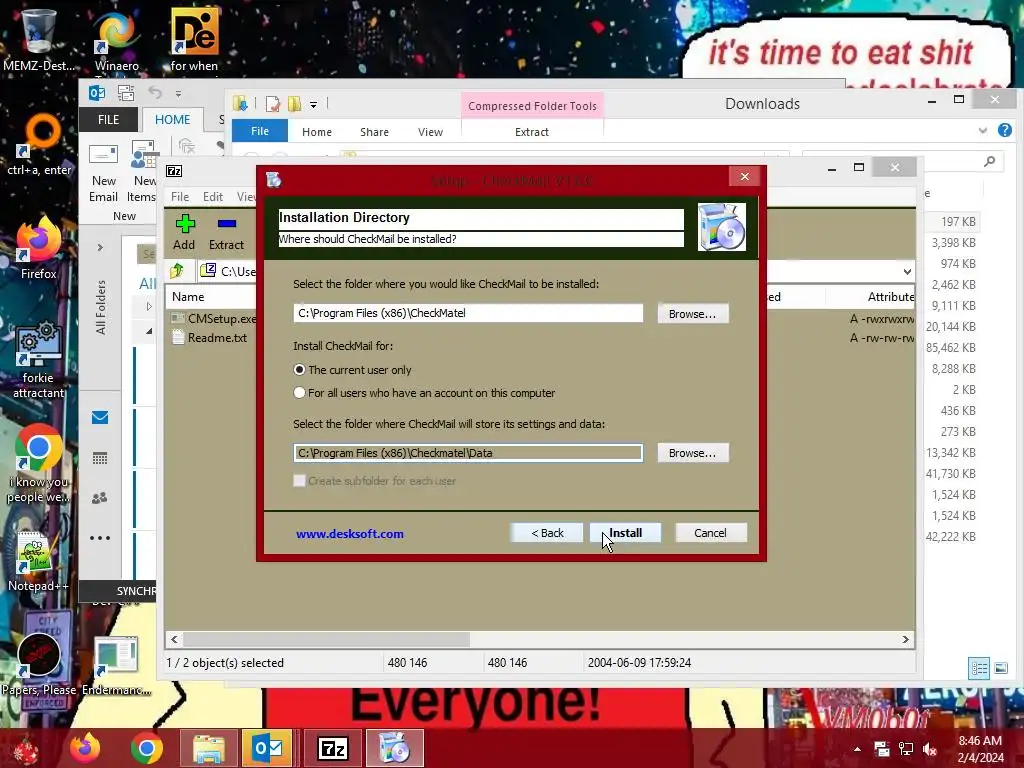Open the Share tab in Downloads explorer
Image resolution: width=1024 pixels, height=768 pixels.
[374, 132]
